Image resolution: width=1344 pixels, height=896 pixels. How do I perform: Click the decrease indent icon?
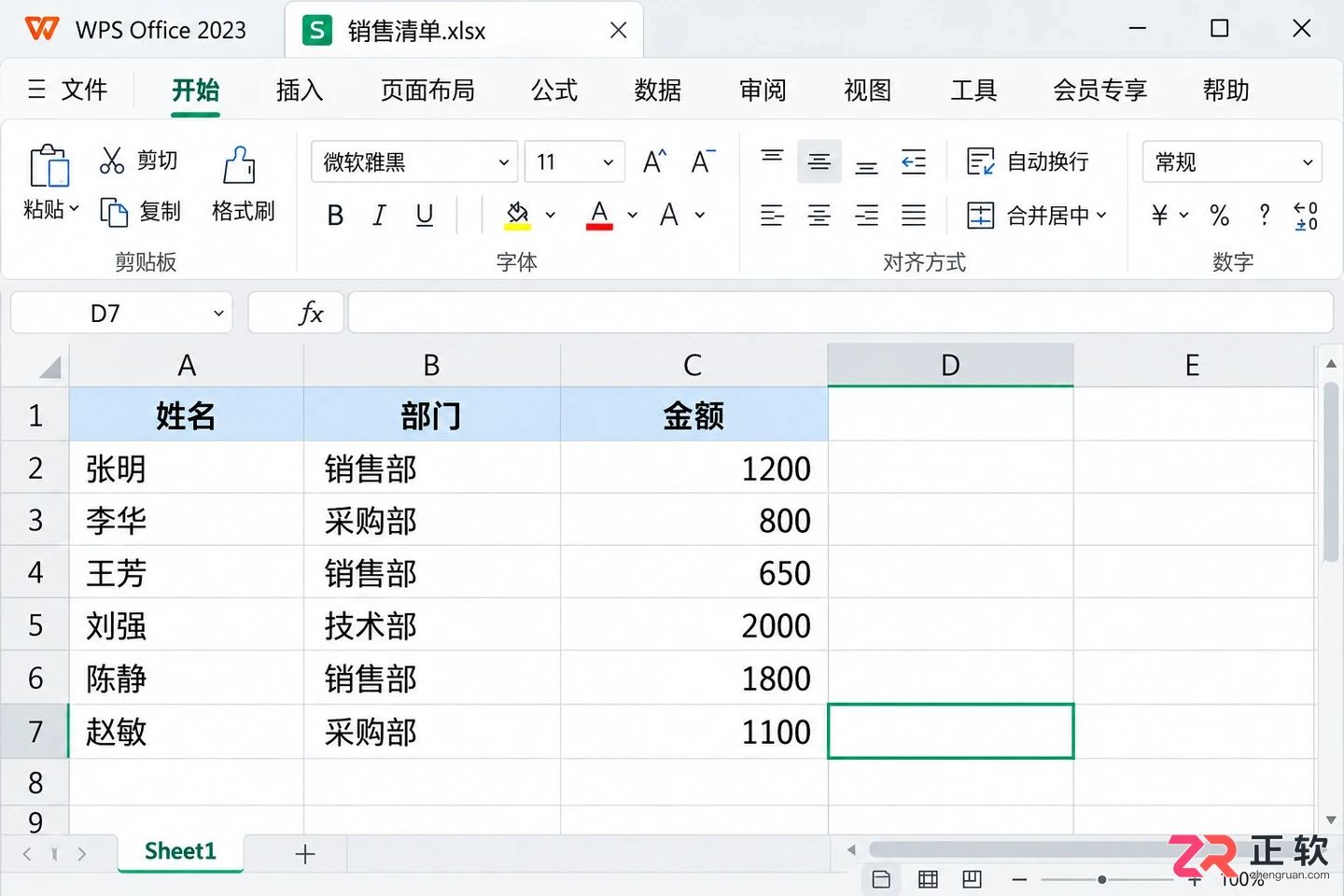click(x=914, y=161)
